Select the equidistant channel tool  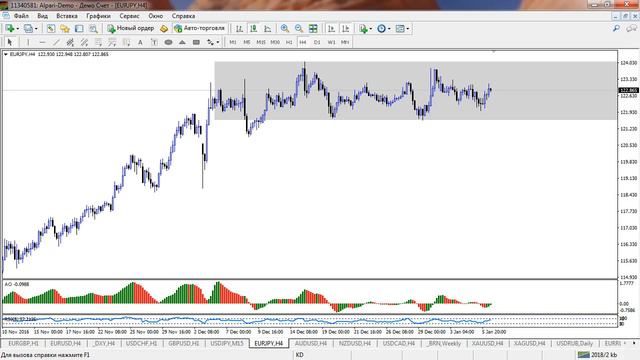click(x=70, y=42)
